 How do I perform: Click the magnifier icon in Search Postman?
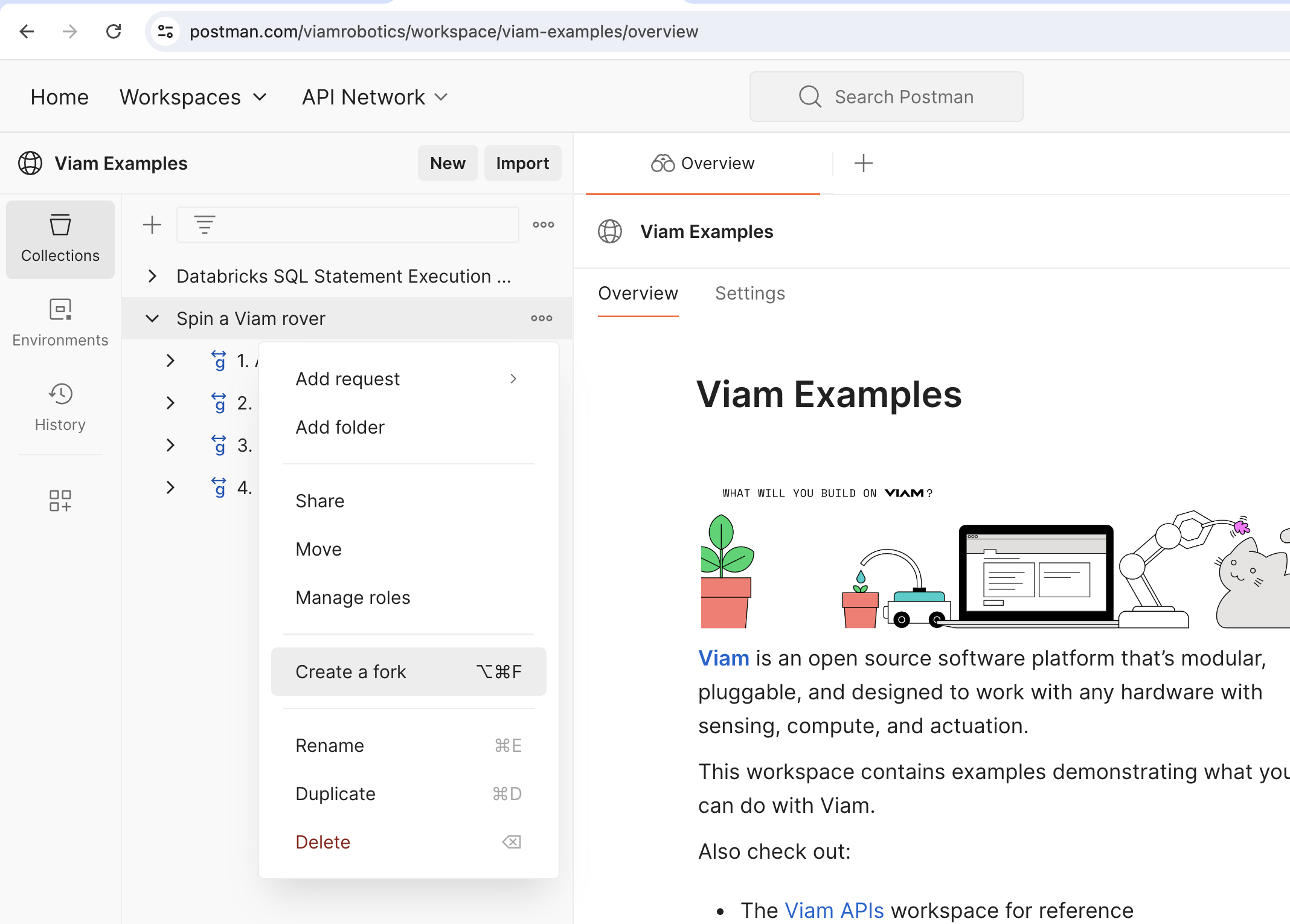[810, 97]
